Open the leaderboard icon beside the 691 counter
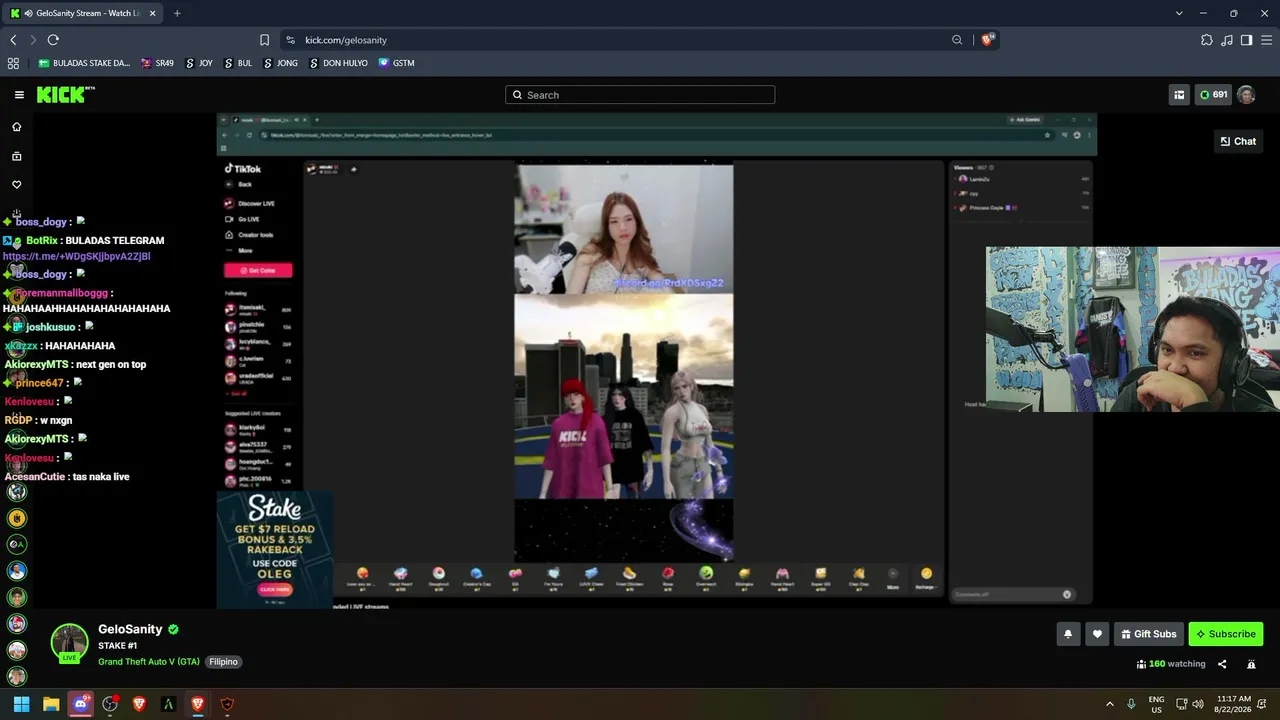Image resolution: width=1280 pixels, height=720 pixels. [1179, 95]
